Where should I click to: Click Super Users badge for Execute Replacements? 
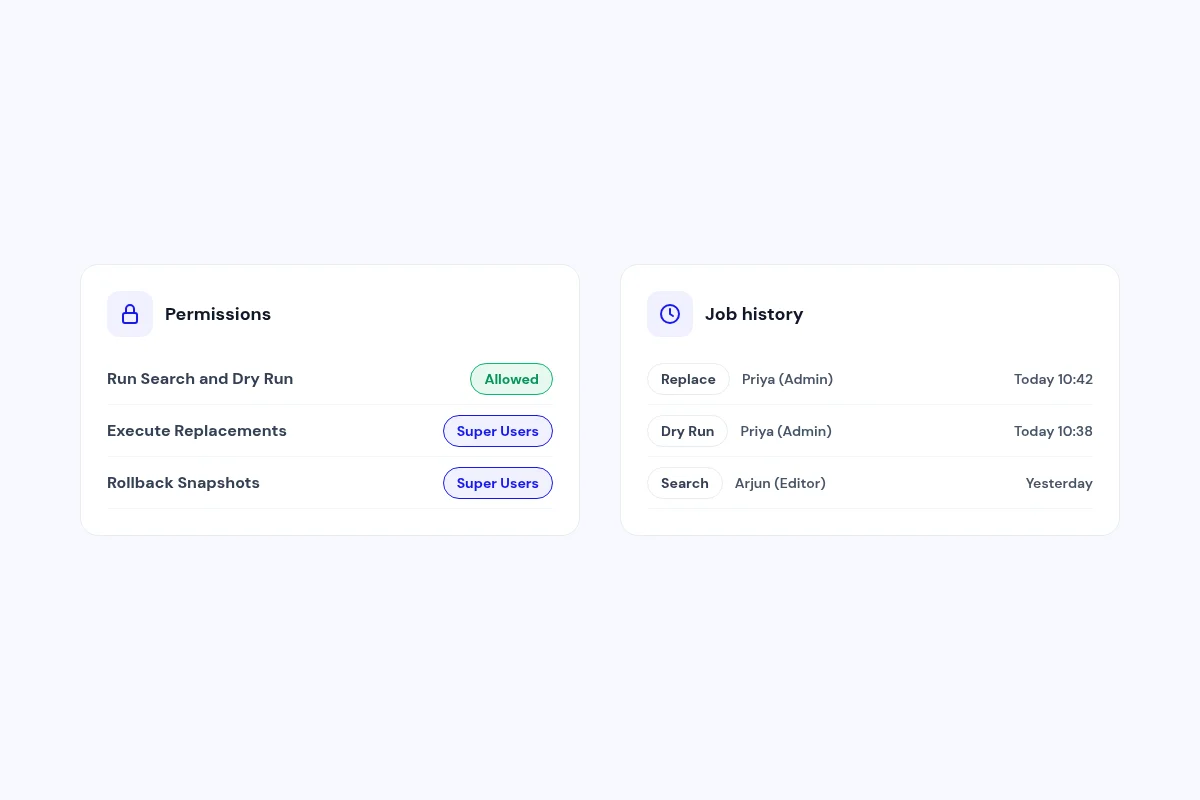coord(498,431)
